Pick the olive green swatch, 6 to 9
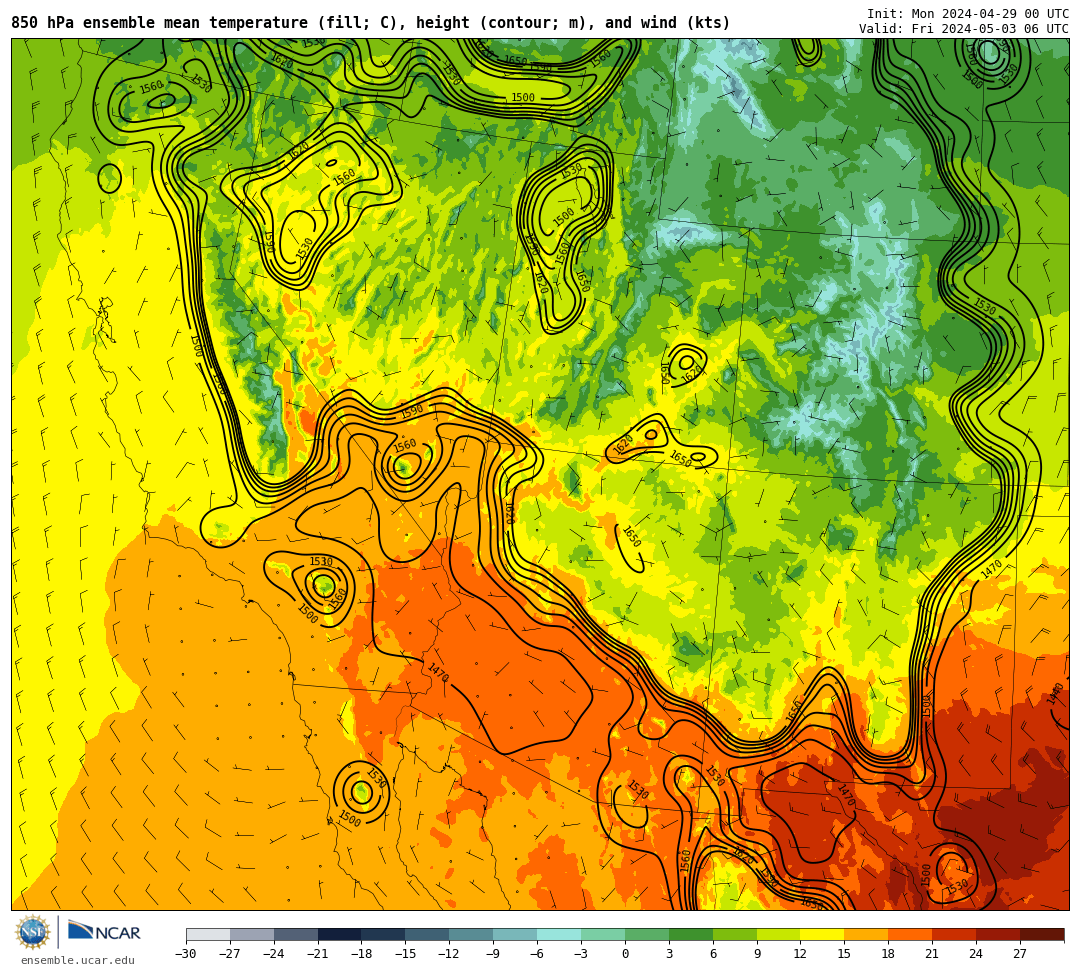 point(735,934)
